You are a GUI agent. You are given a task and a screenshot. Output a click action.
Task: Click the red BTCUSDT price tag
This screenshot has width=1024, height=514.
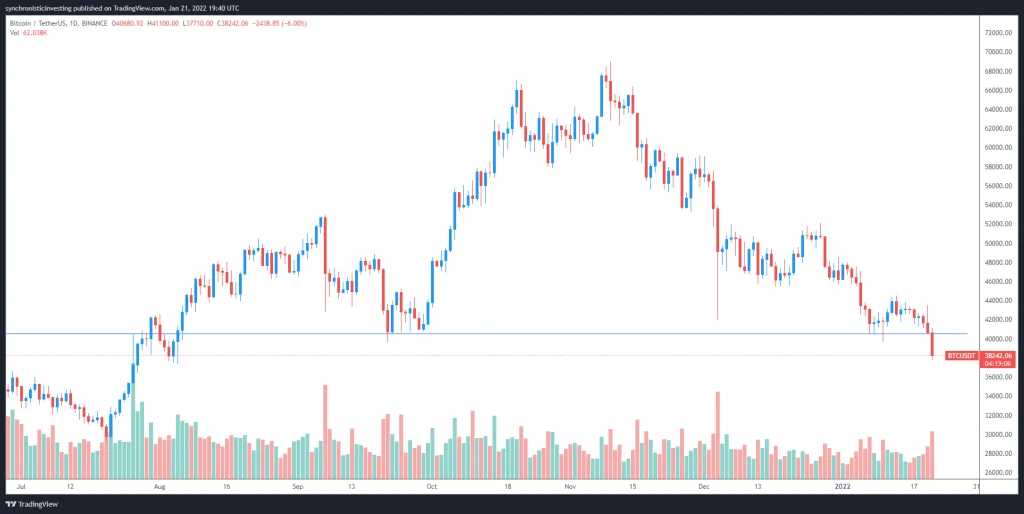pos(960,355)
